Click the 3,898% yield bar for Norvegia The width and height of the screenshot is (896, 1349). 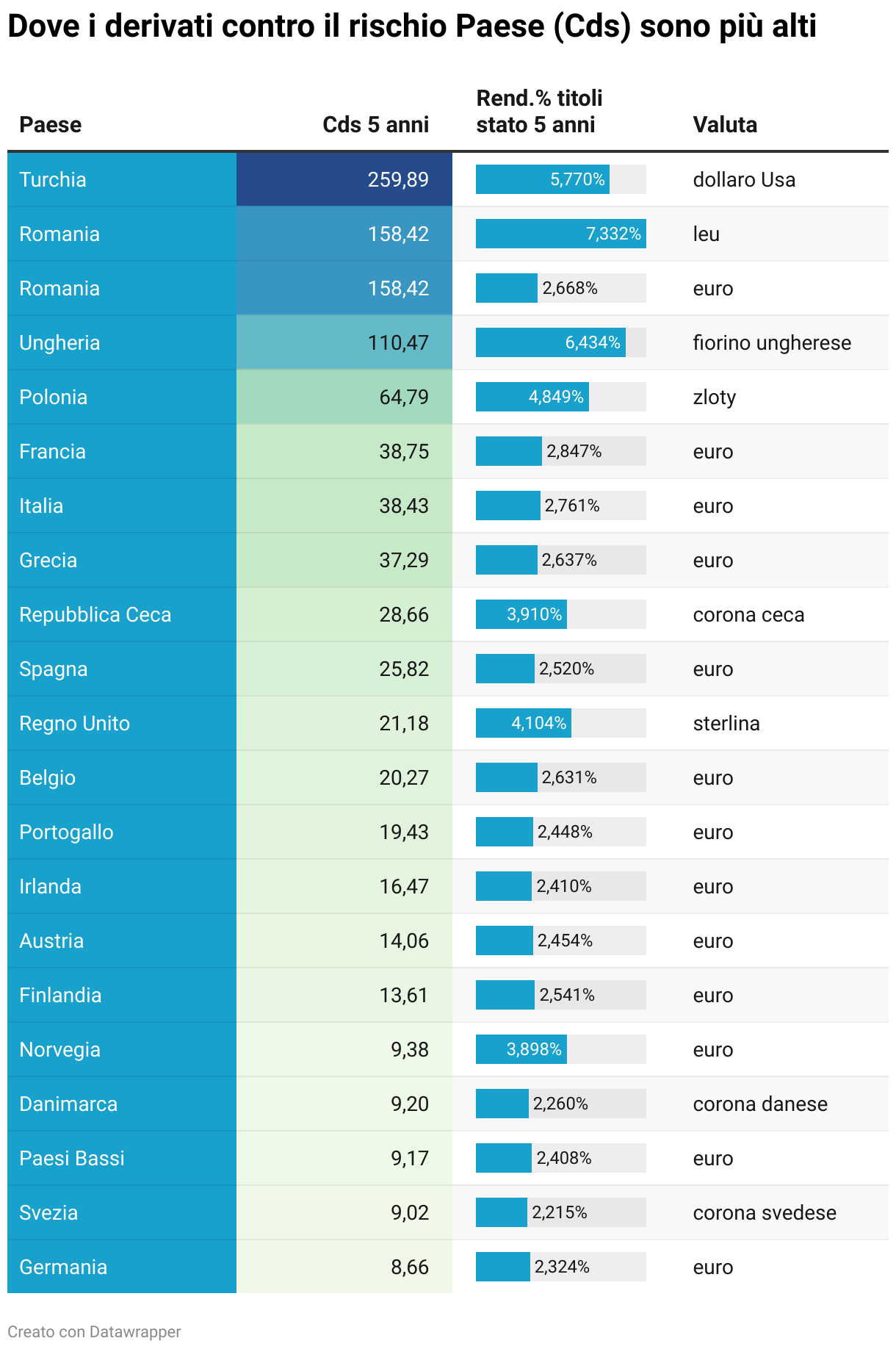point(521,1049)
